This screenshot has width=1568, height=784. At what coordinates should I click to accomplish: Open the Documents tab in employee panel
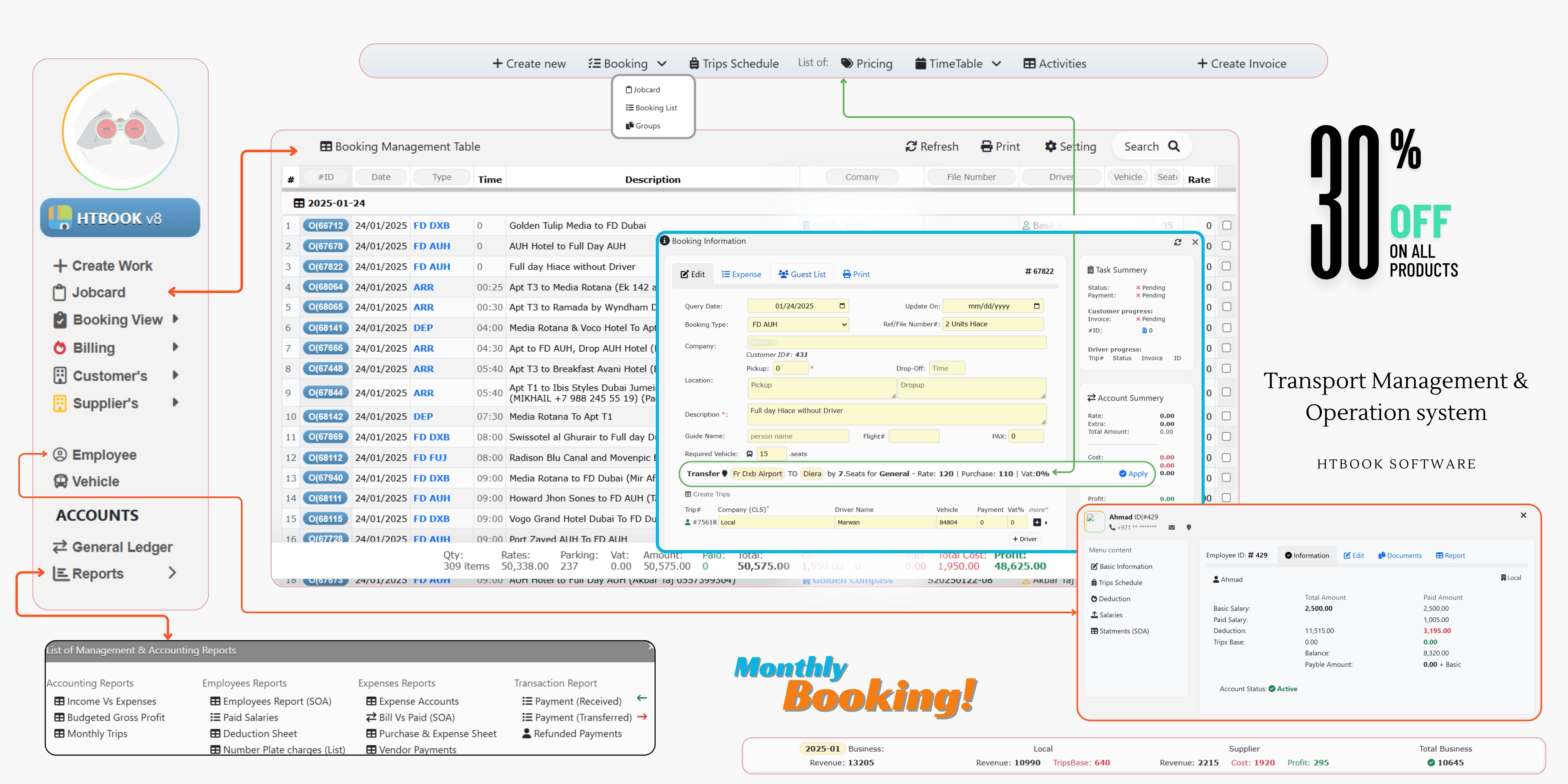click(1400, 556)
